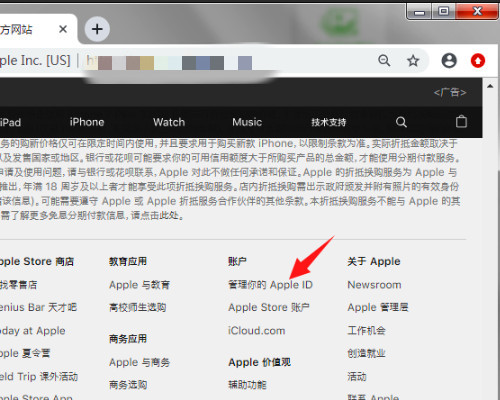Click the scrollbar up arrow

coord(490,86)
